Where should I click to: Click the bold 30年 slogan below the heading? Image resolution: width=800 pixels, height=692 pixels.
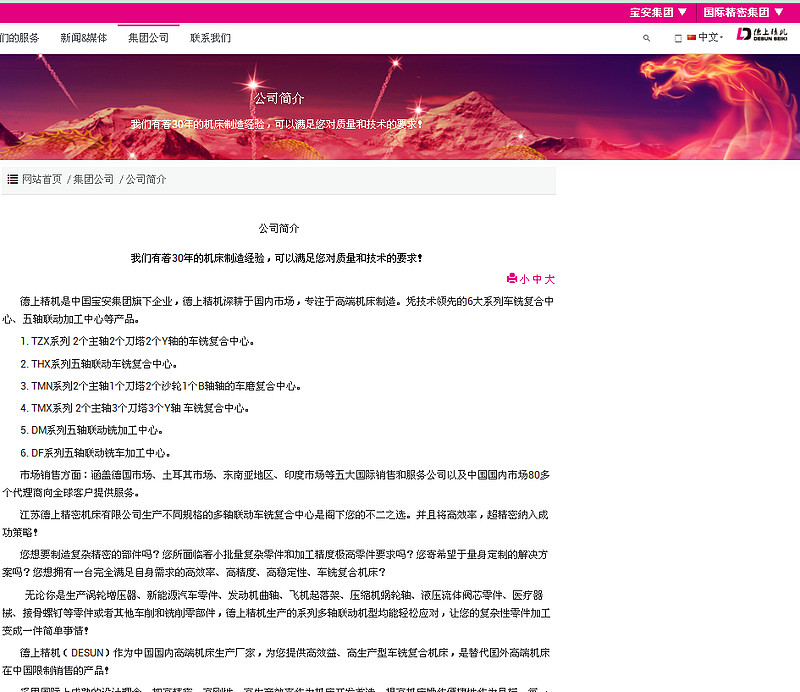tap(277, 258)
